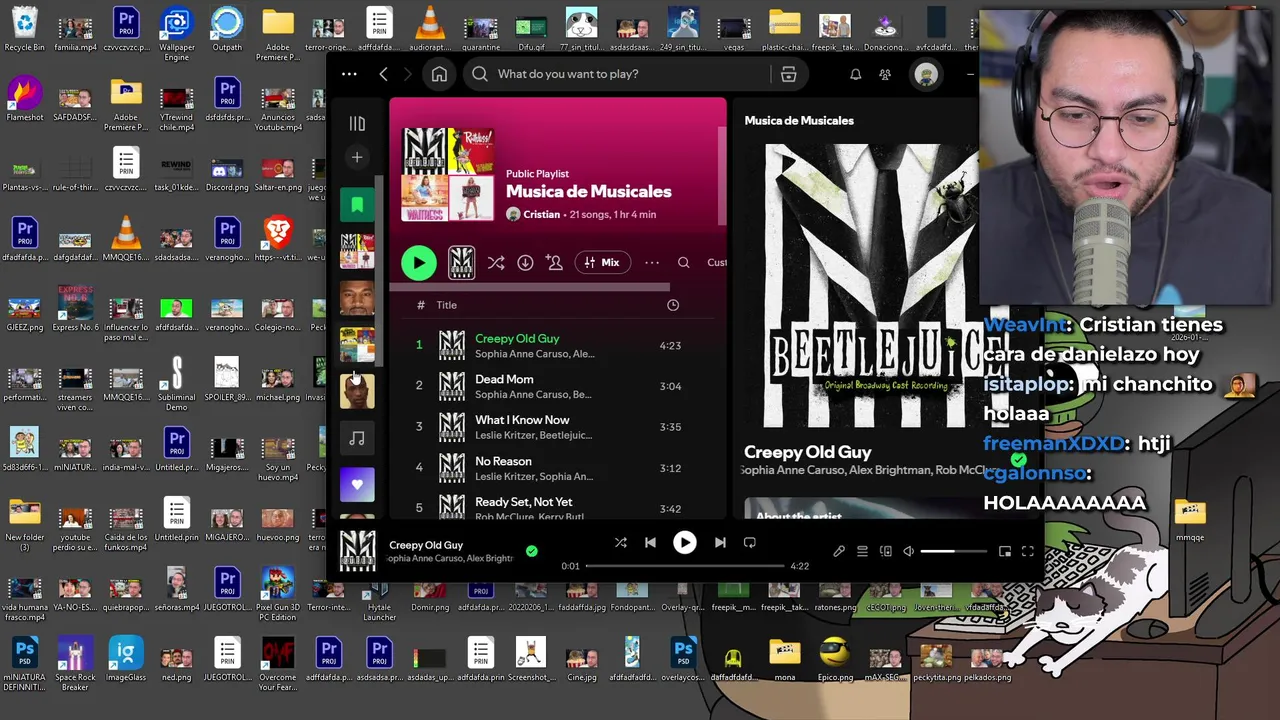Open music note playlist in sidebar
Screen dimensions: 1280x720
(x=357, y=438)
